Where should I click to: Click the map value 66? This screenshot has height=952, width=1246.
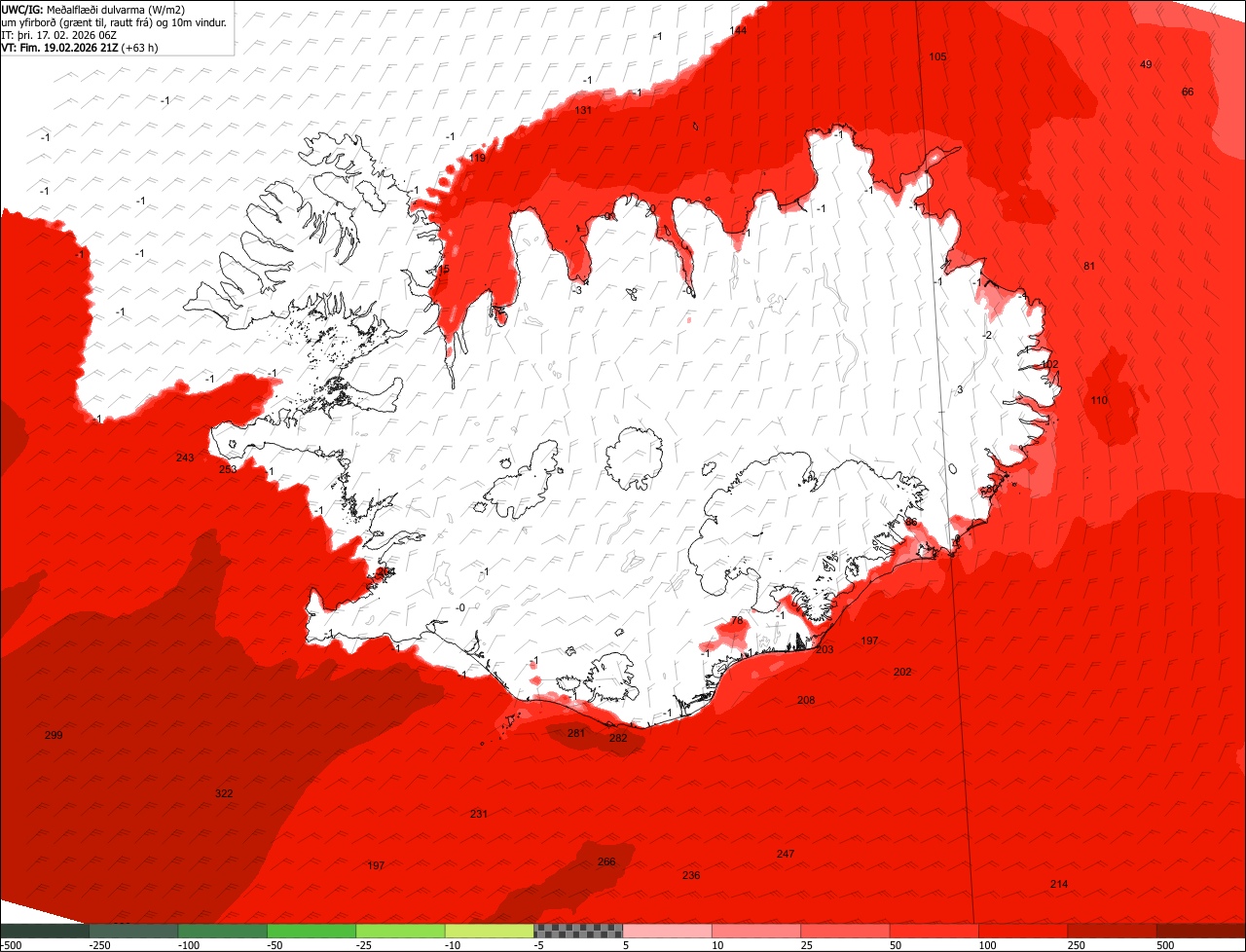click(x=1188, y=92)
